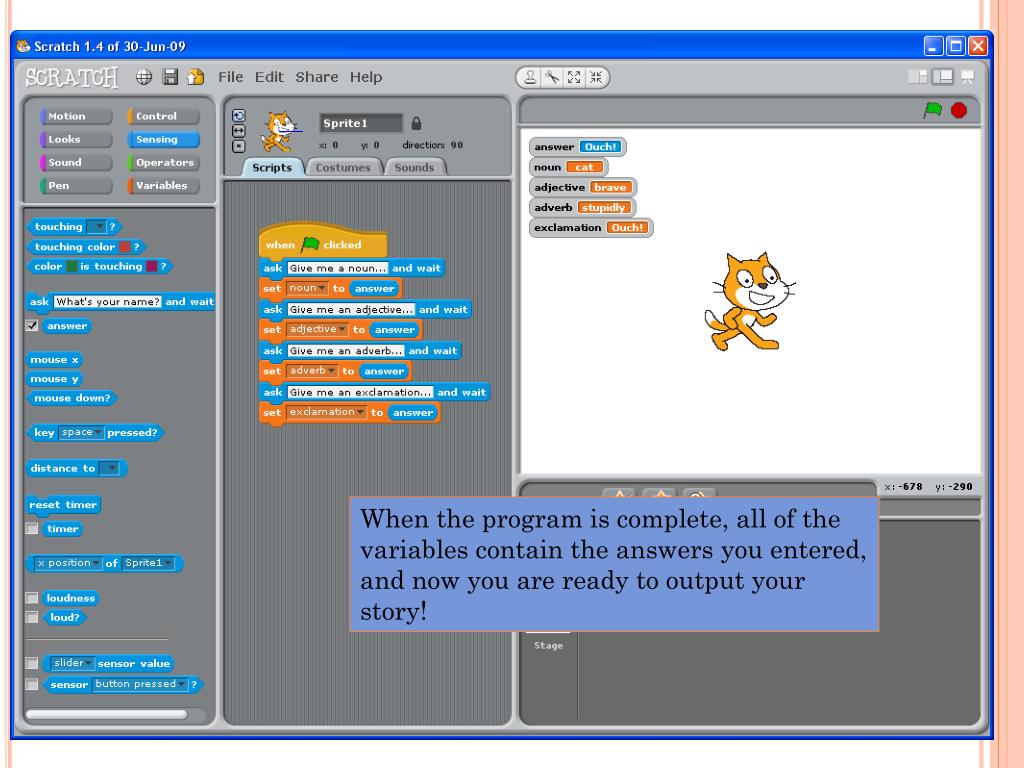Select the Sensing block category
The width and height of the screenshot is (1024, 768).
(x=163, y=139)
